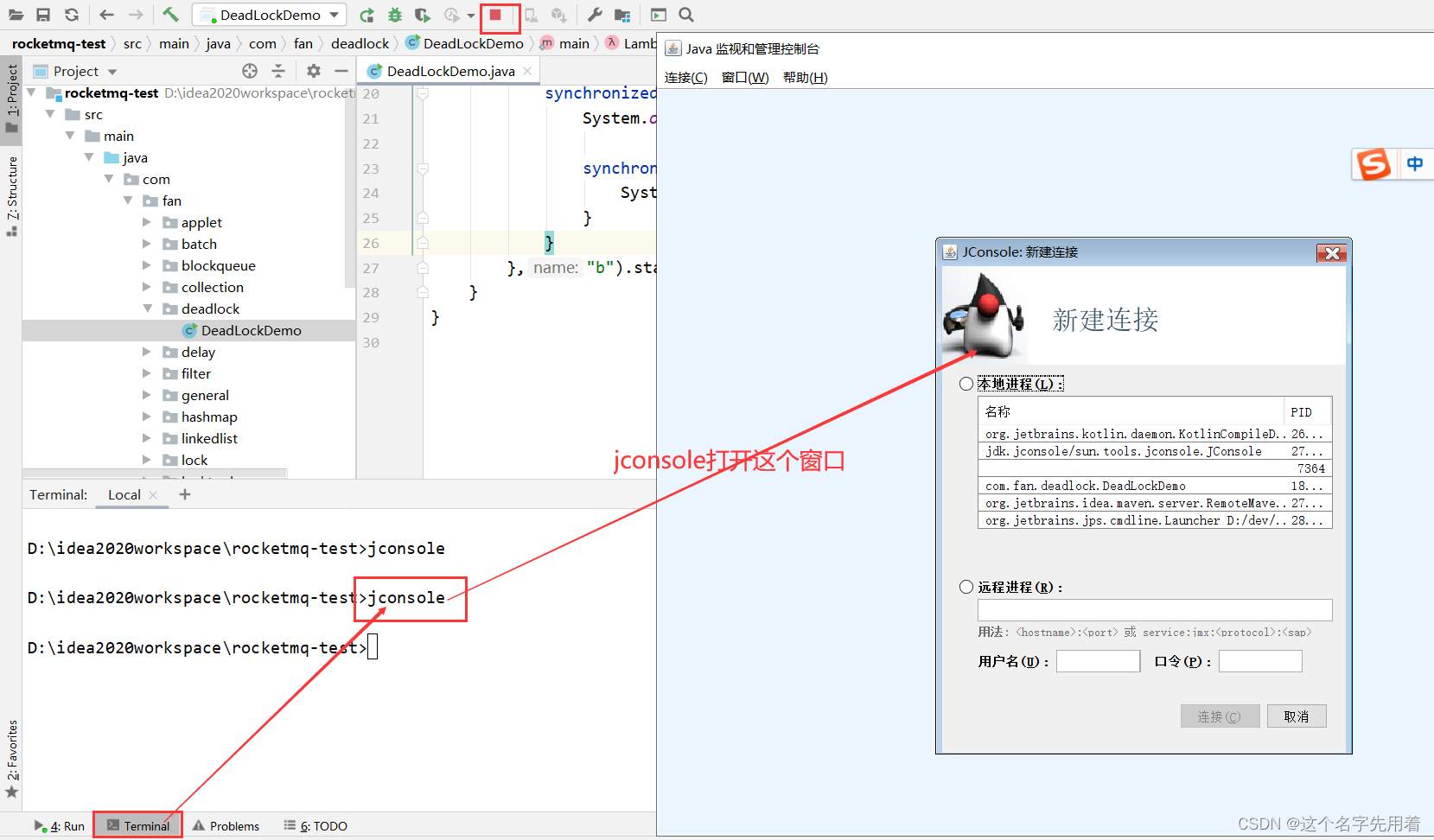
Task: Expand the applet package
Action: point(147,222)
